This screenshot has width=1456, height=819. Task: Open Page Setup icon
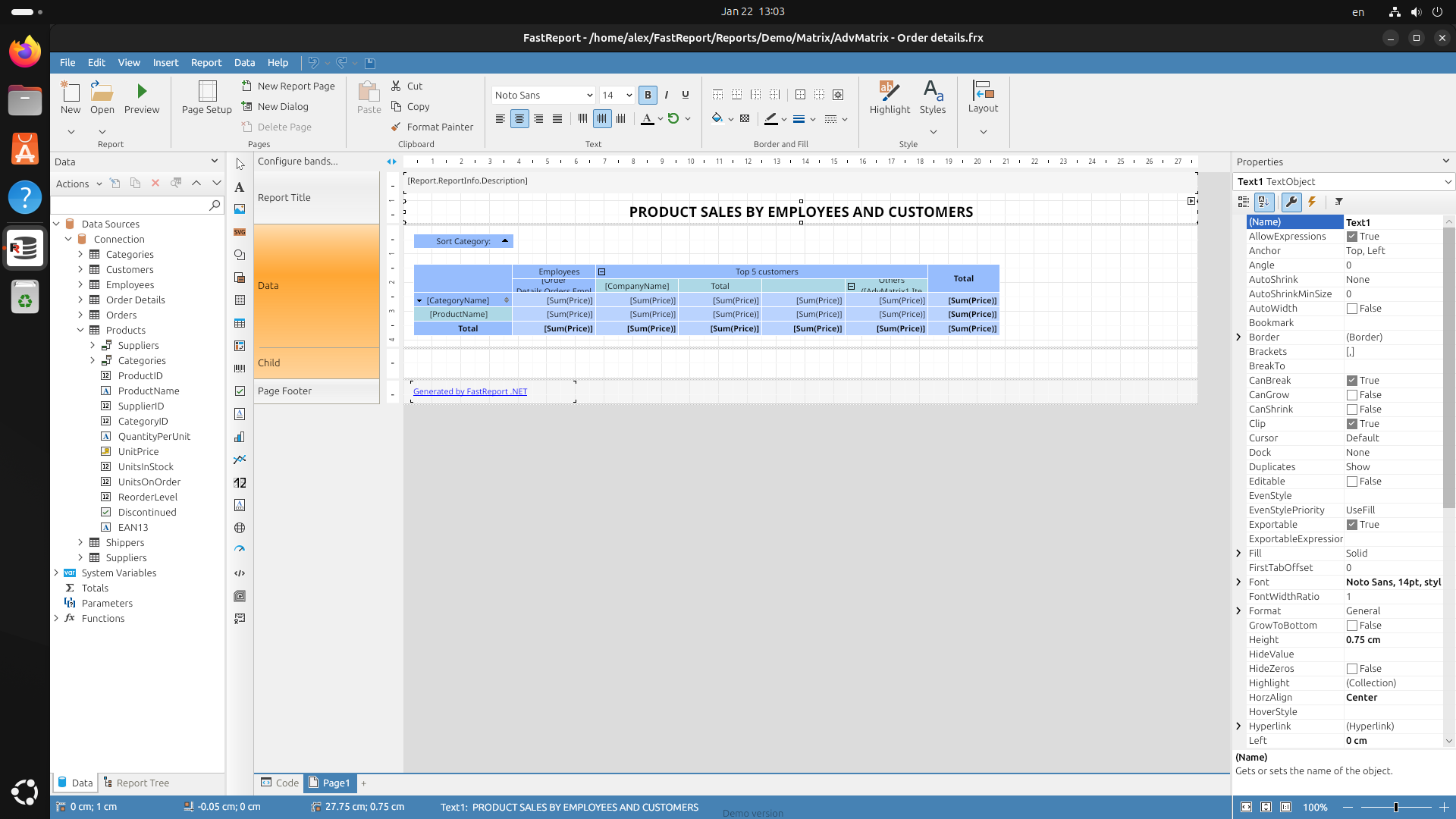point(206,92)
